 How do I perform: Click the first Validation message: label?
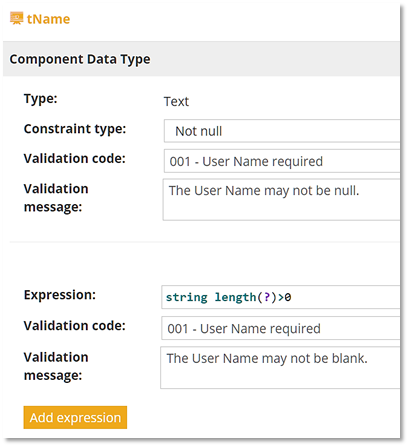56,198
